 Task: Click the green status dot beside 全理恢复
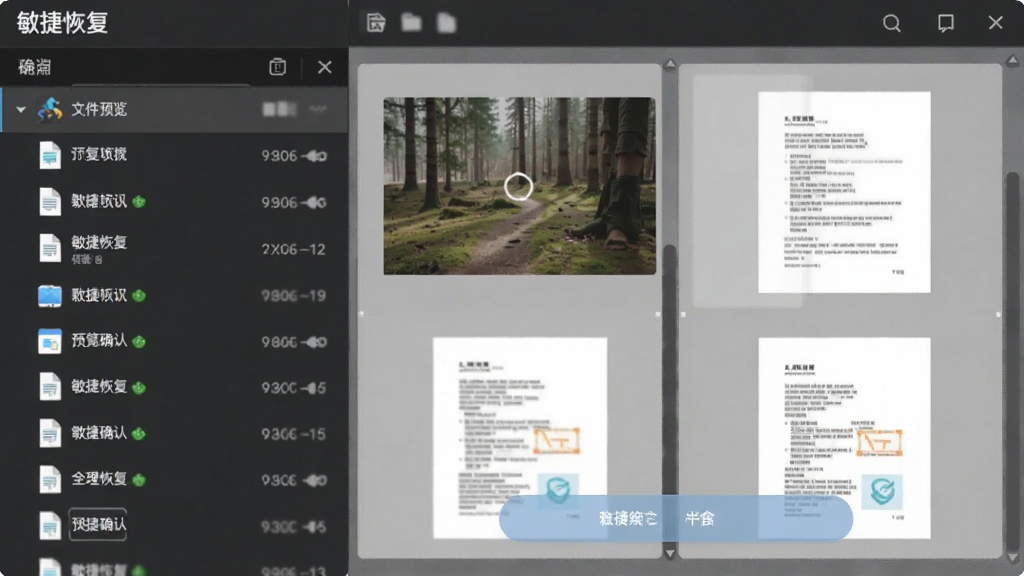click(x=138, y=480)
